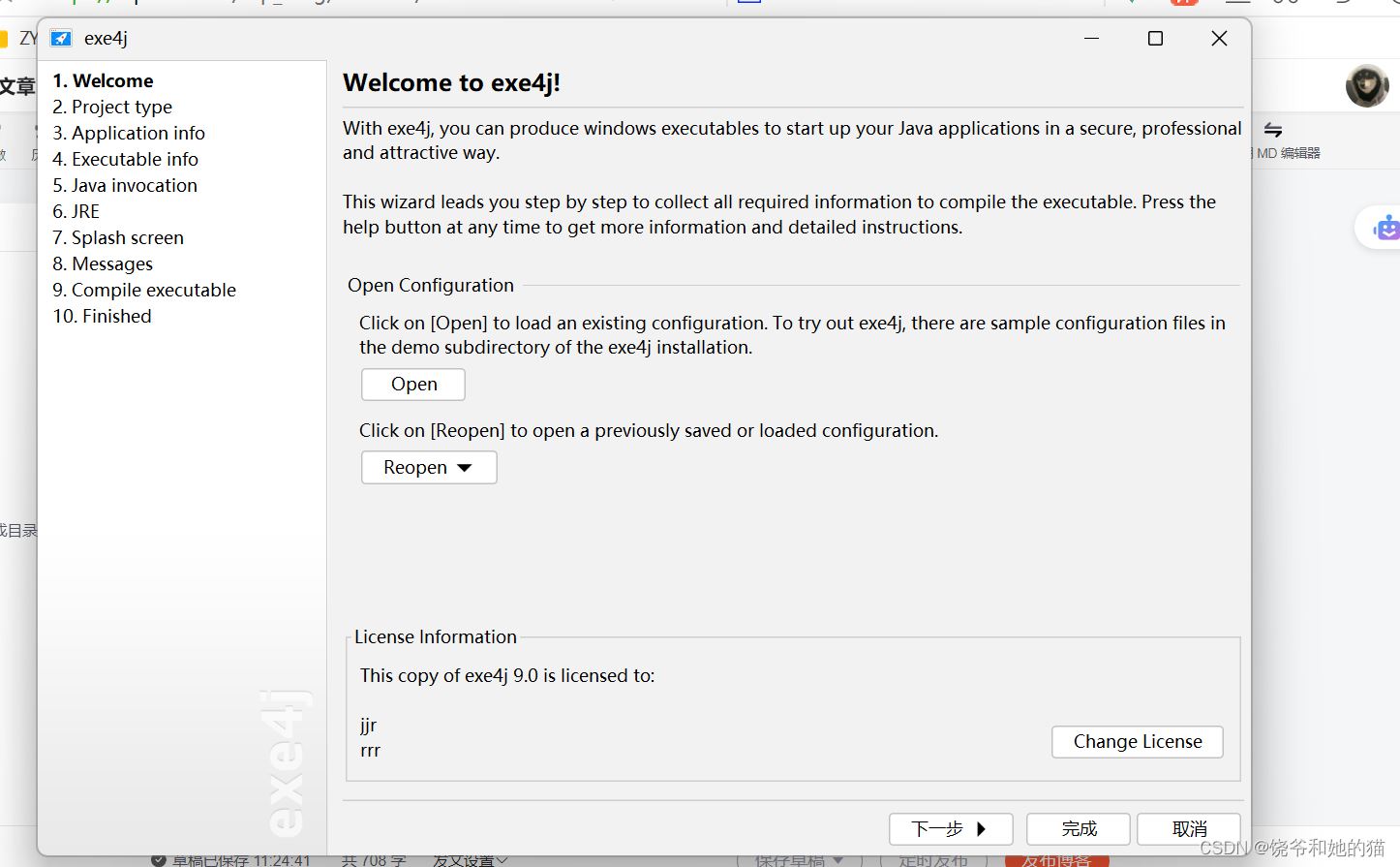Go to next step with 下一步
Viewport: 1400px width, 867px height.
(x=951, y=829)
